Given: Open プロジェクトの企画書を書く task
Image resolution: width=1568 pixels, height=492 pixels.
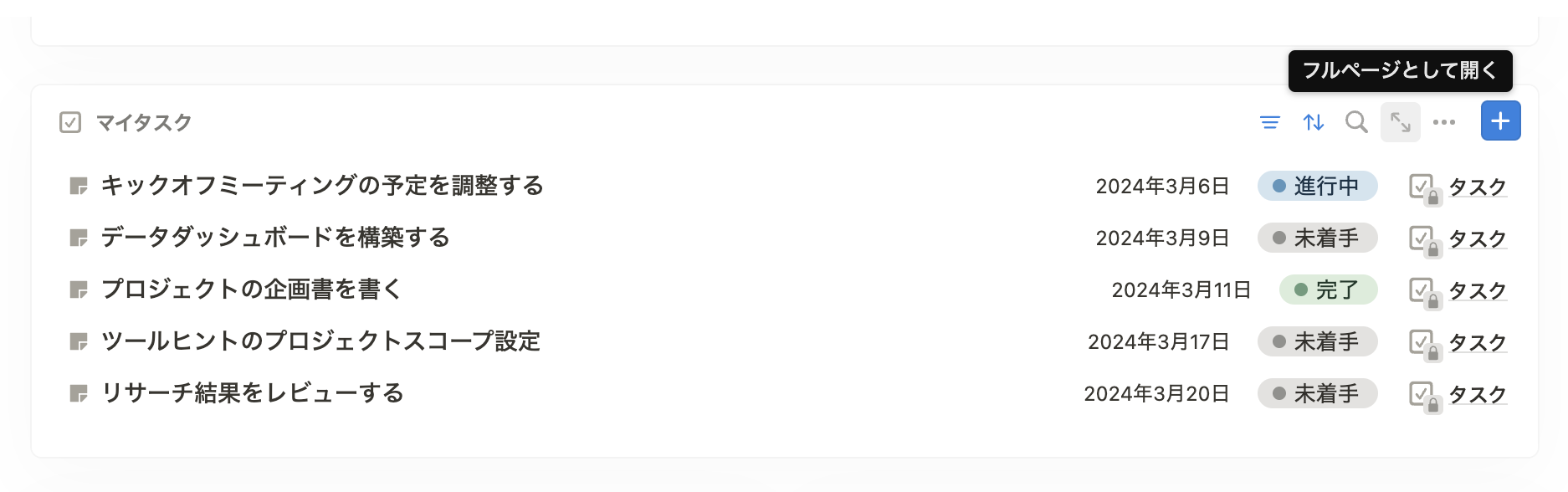Looking at the screenshot, I should point(252,290).
